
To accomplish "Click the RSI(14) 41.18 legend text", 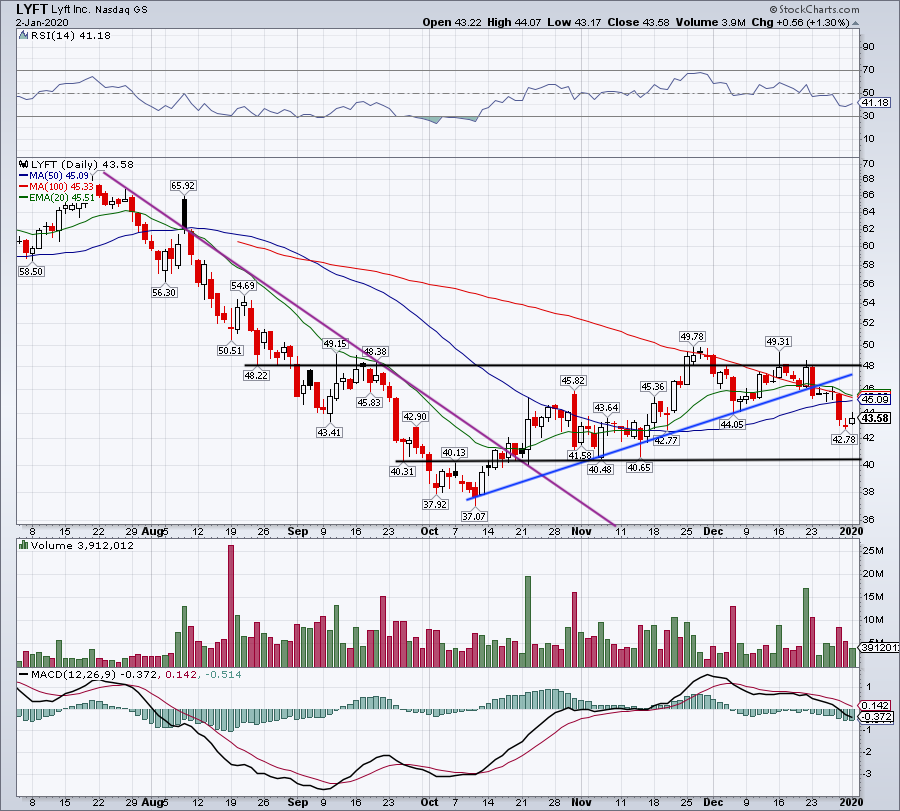I will [70, 36].
